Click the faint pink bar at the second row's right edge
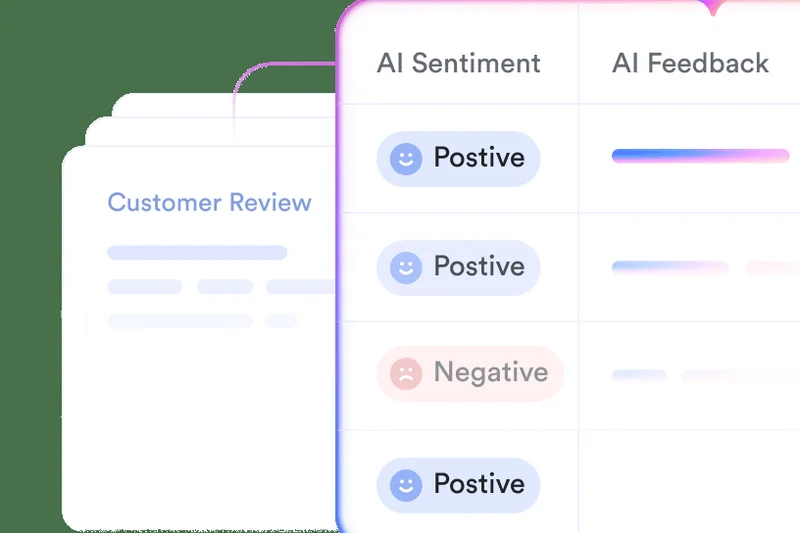Viewport: 800px width, 533px height. coord(772,268)
